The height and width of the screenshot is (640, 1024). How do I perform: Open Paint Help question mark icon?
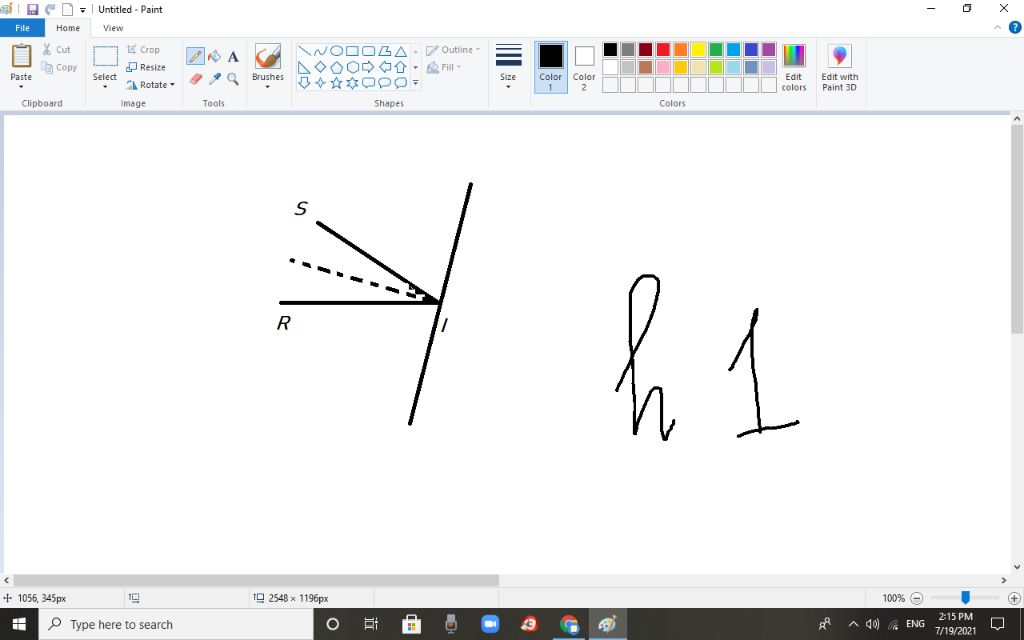[x=1014, y=27]
